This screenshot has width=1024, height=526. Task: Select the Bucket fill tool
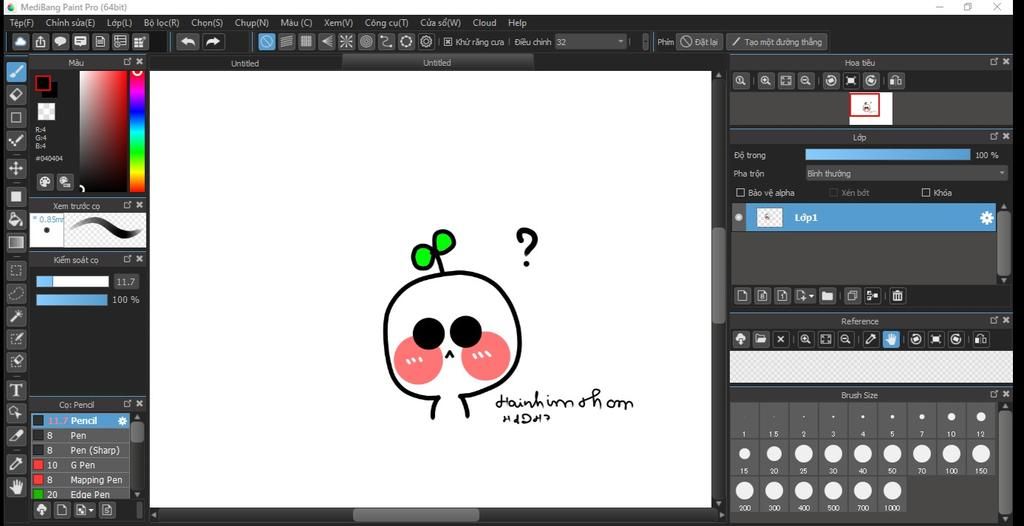click(16, 220)
